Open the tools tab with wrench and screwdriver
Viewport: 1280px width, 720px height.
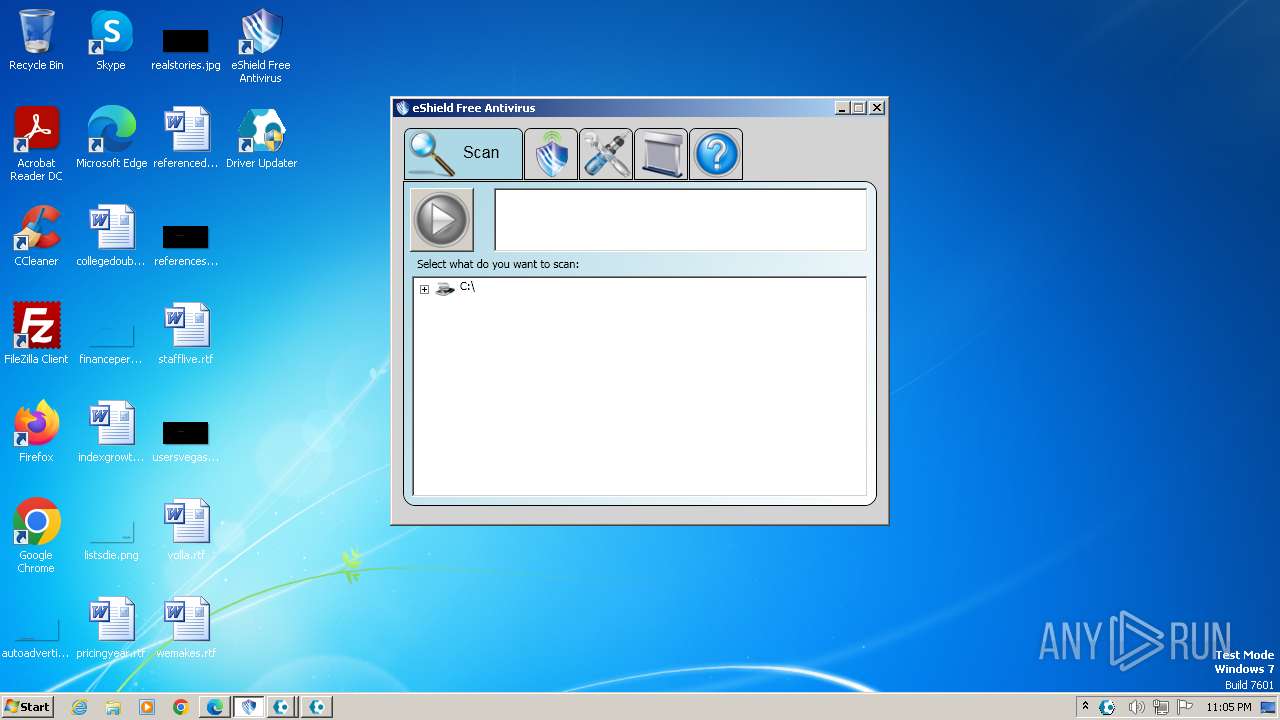pos(606,154)
